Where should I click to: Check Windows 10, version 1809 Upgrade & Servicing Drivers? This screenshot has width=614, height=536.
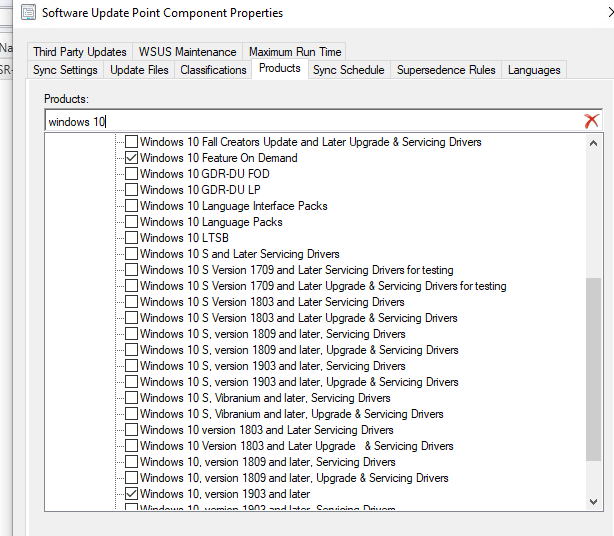131,478
